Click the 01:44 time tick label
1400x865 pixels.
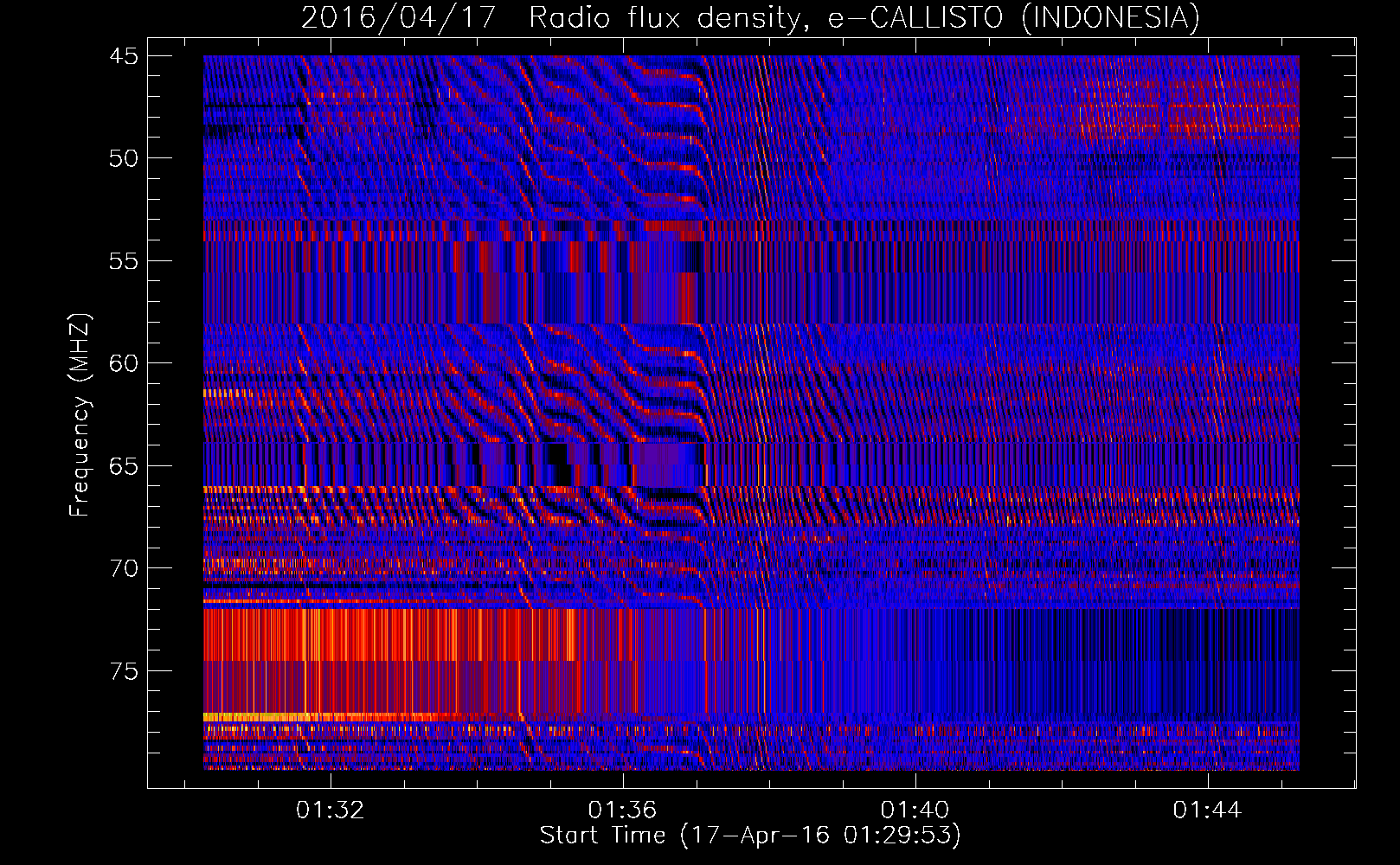click(1207, 810)
